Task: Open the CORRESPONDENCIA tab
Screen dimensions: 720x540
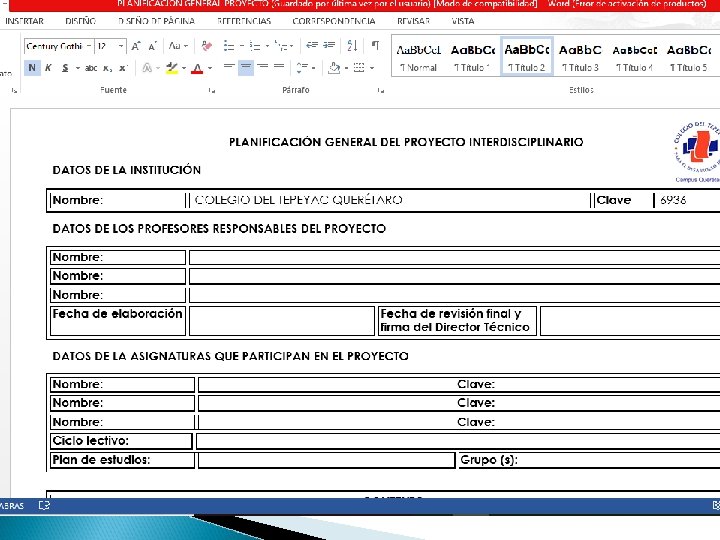Action: pyautogui.click(x=333, y=21)
